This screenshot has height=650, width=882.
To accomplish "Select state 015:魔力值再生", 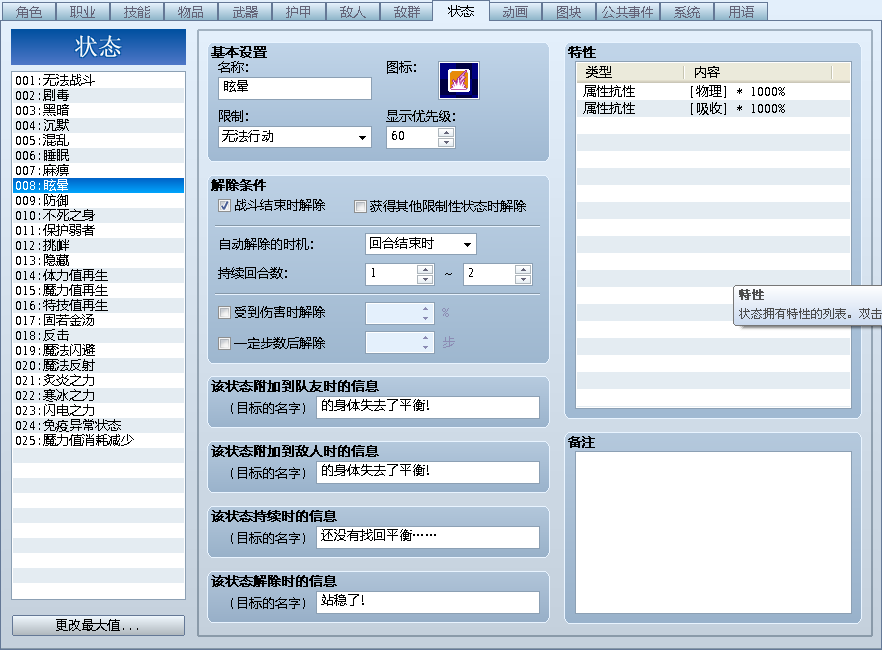I will coord(98,291).
